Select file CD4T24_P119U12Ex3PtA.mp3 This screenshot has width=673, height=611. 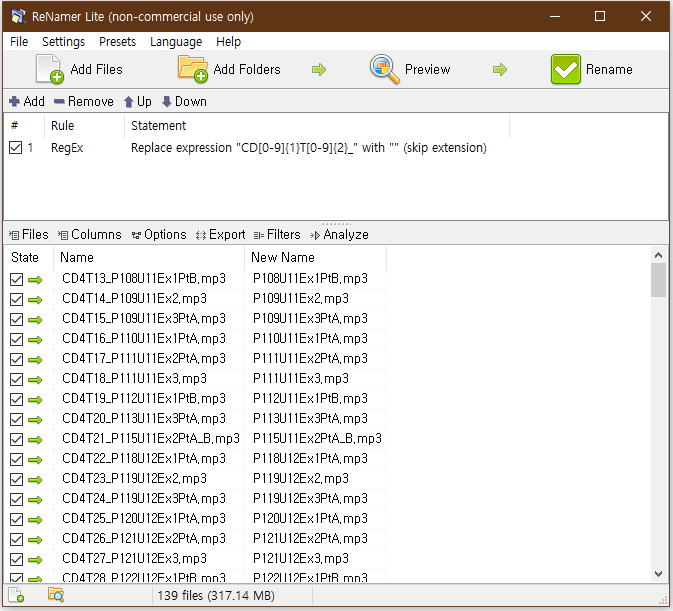(x=144, y=499)
